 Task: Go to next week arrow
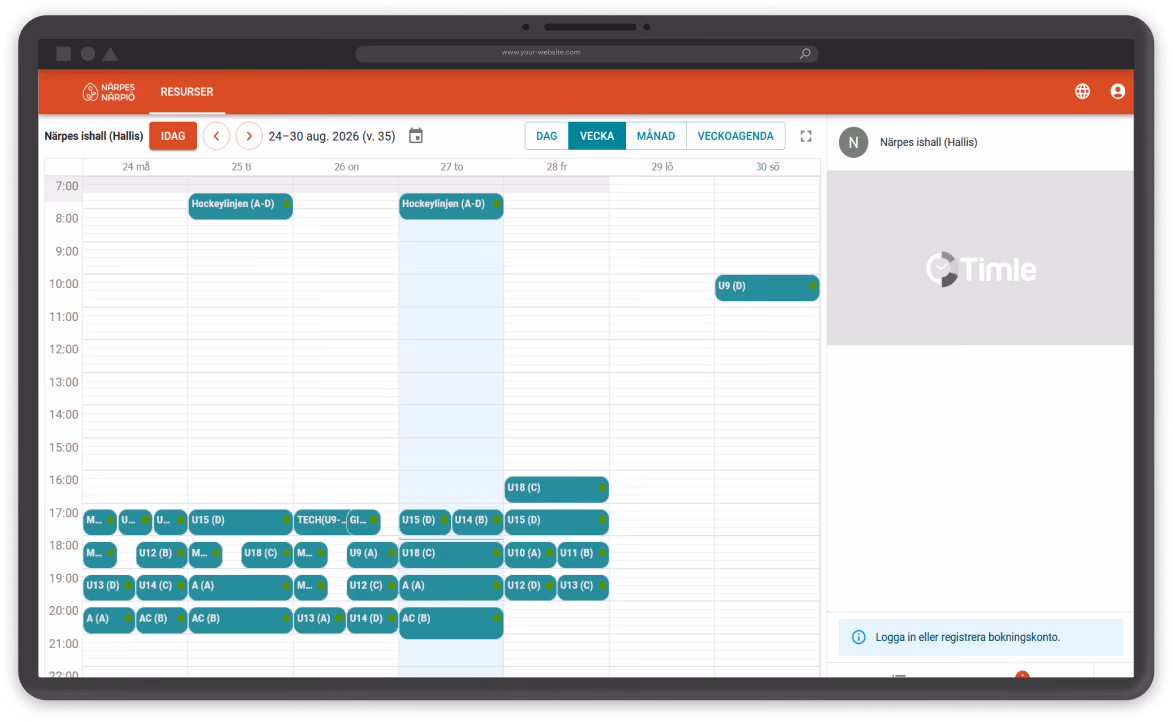(x=249, y=136)
